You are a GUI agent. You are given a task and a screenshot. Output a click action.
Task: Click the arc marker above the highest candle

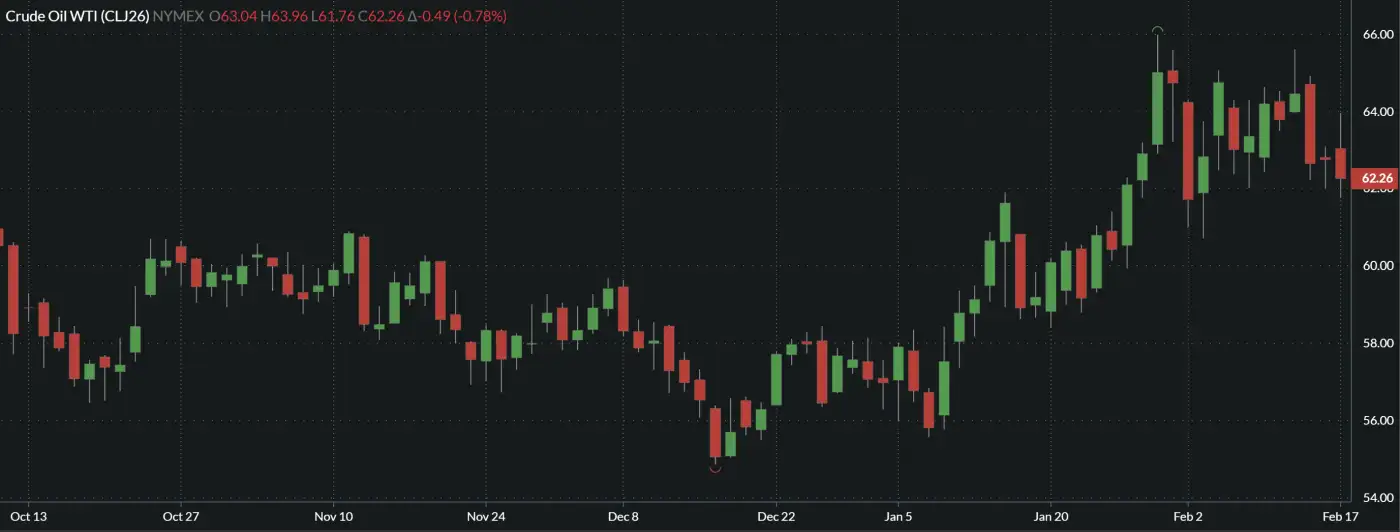click(1157, 31)
